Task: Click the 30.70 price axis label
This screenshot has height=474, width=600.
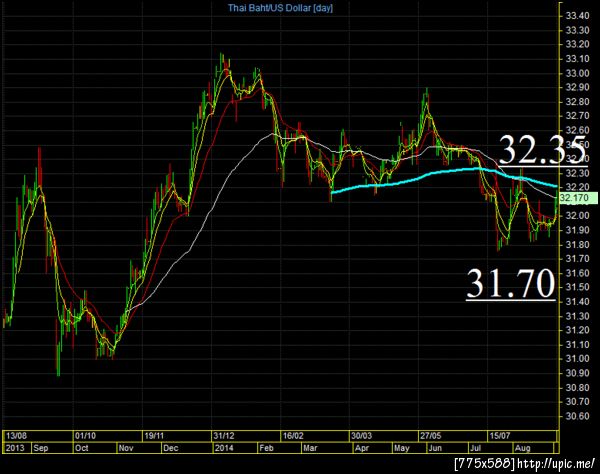Action: (x=577, y=401)
